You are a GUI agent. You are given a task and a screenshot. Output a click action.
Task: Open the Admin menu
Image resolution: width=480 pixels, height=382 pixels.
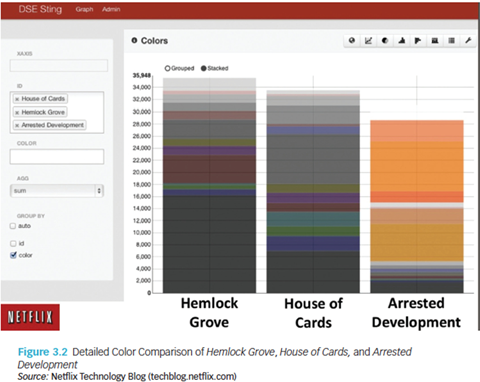pyautogui.click(x=111, y=9)
